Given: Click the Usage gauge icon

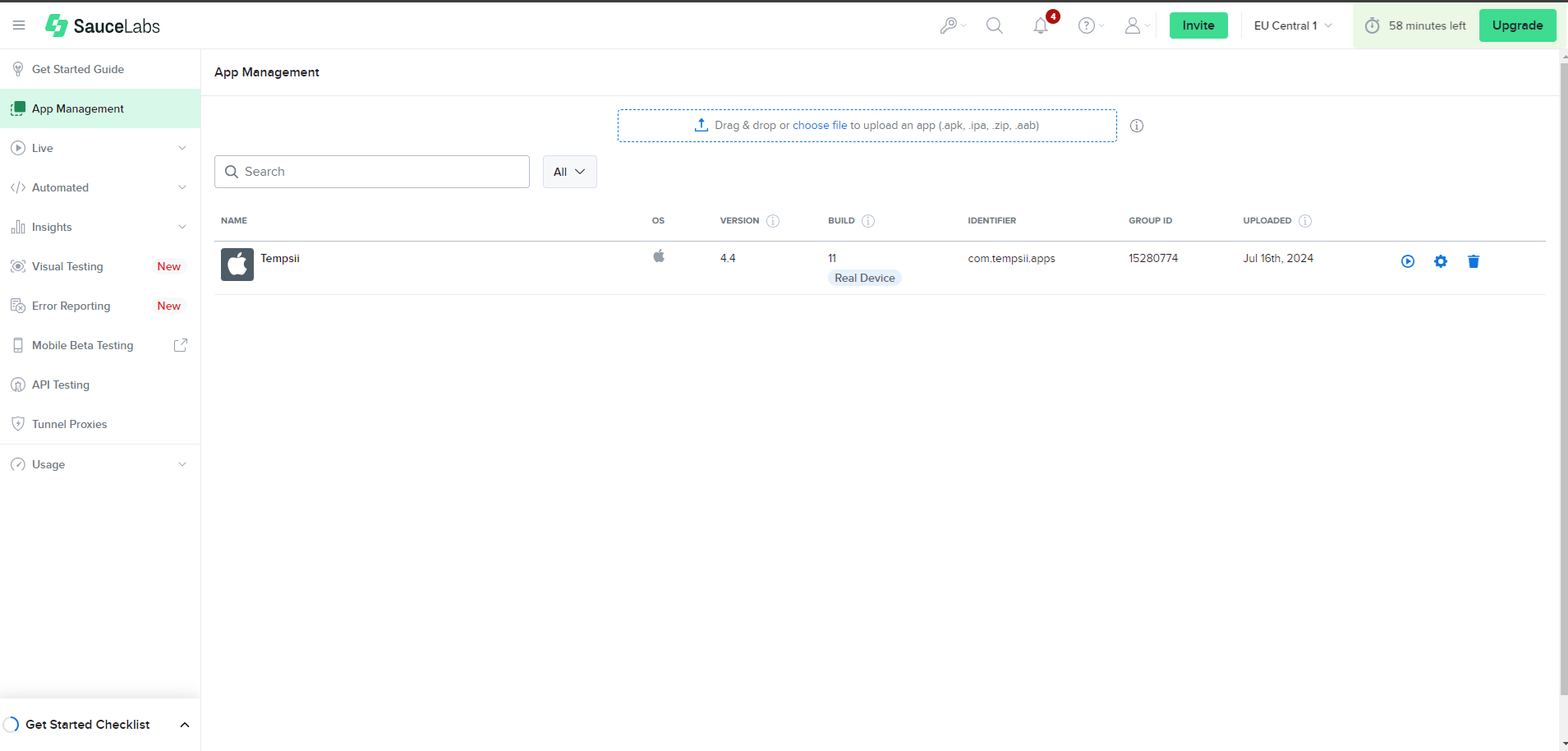Looking at the screenshot, I should pyautogui.click(x=18, y=464).
